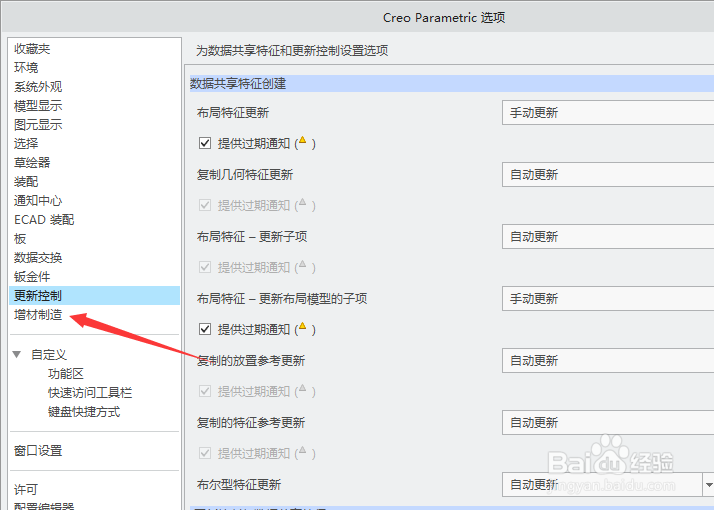This screenshot has height=510, width=714.
Task: Click 布局特征 – 更新子项 label
Action: 252,237
